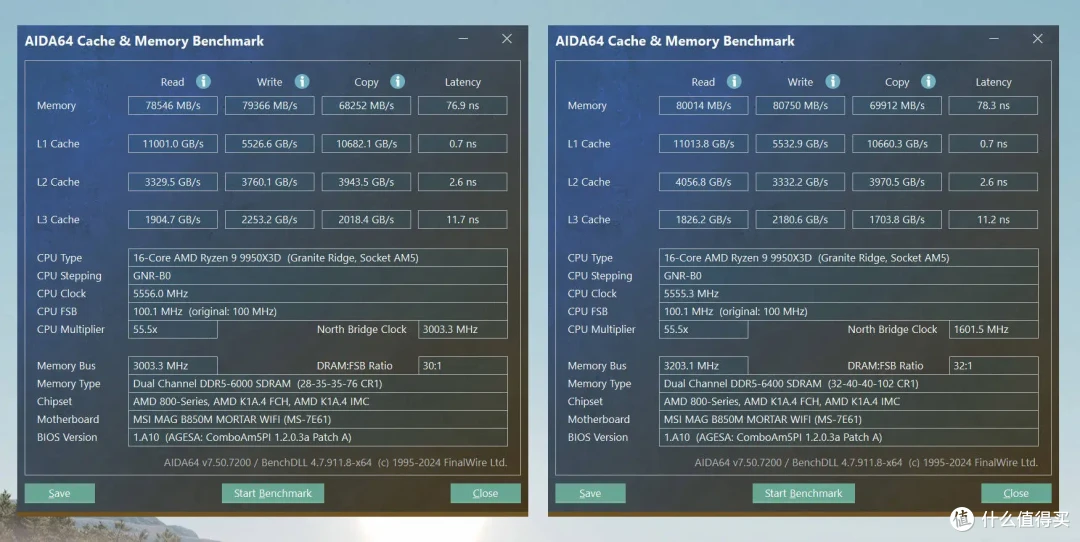The height and width of the screenshot is (542, 1080).
Task: Click North Bridge Clock 1601.5 MHz field
Action: (x=993, y=329)
